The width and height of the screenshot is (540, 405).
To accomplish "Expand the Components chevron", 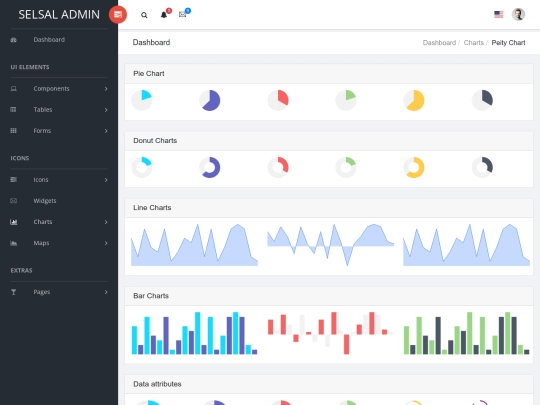I will pyautogui.click(x=106, y=89).
